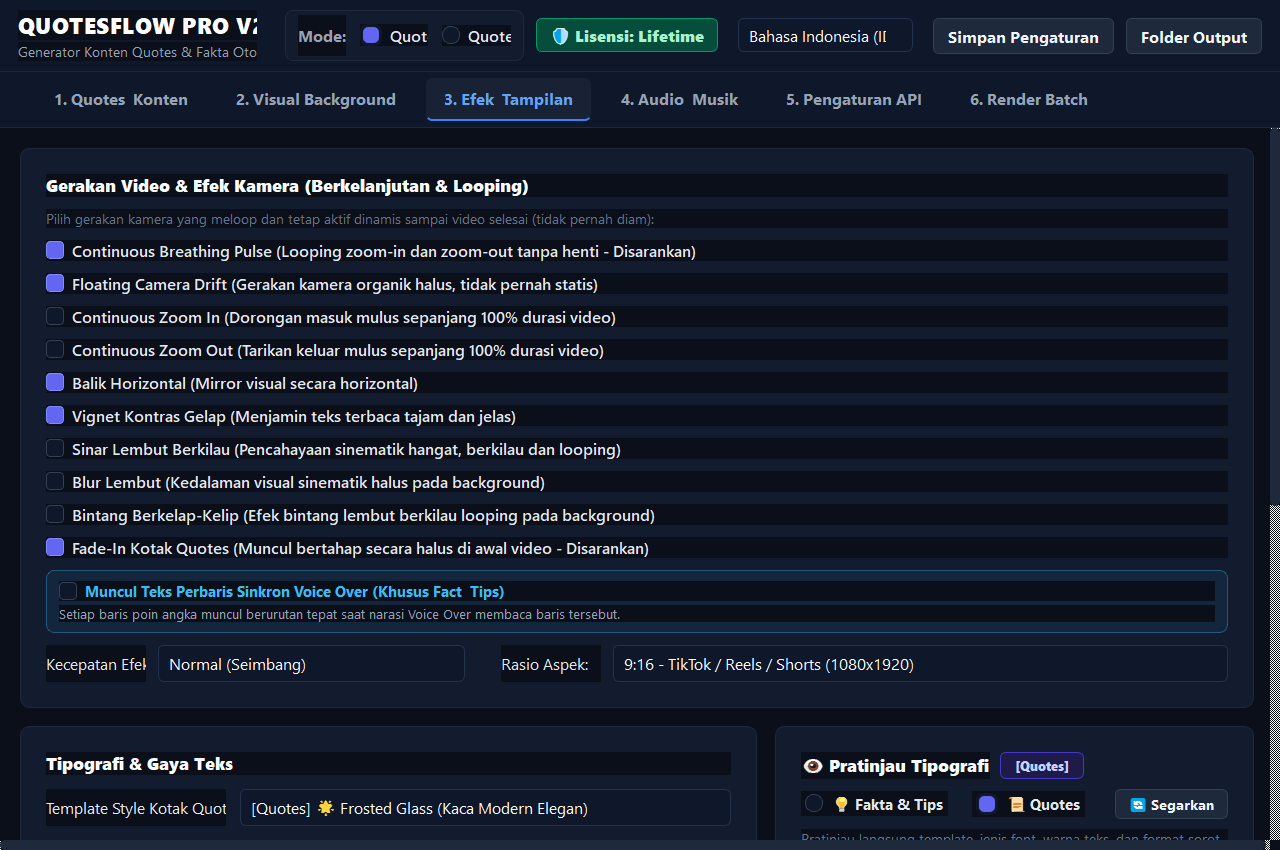Expand the Template Style Kotak Quotes dropdown

tap(485, 808)
